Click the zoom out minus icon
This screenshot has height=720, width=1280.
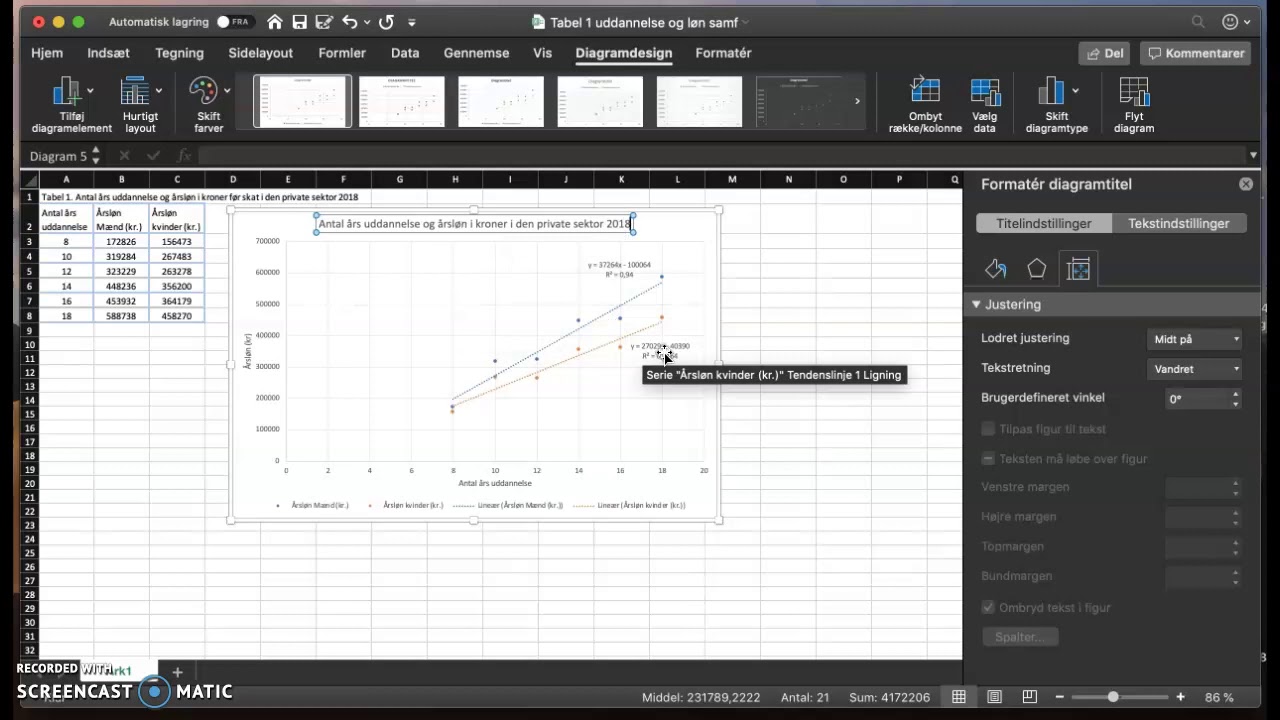(x=1059, y=697)
